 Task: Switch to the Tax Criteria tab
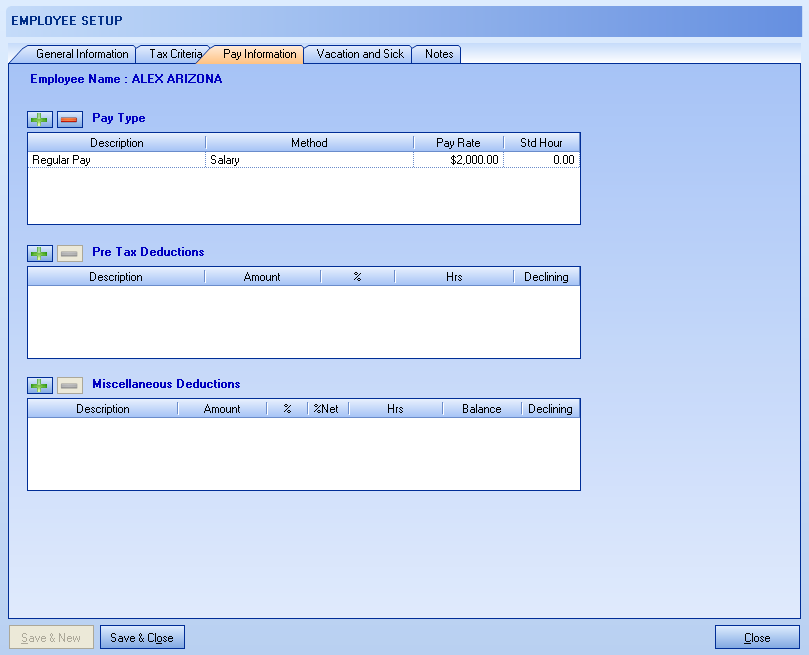pos(175,54)
